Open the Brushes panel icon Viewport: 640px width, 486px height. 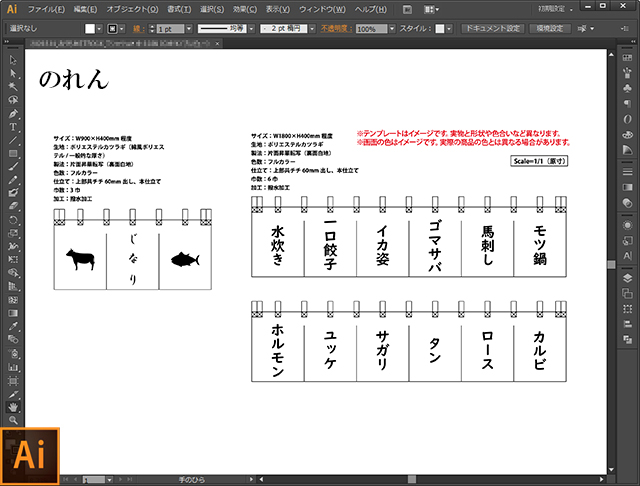click(x=627, y=73)
